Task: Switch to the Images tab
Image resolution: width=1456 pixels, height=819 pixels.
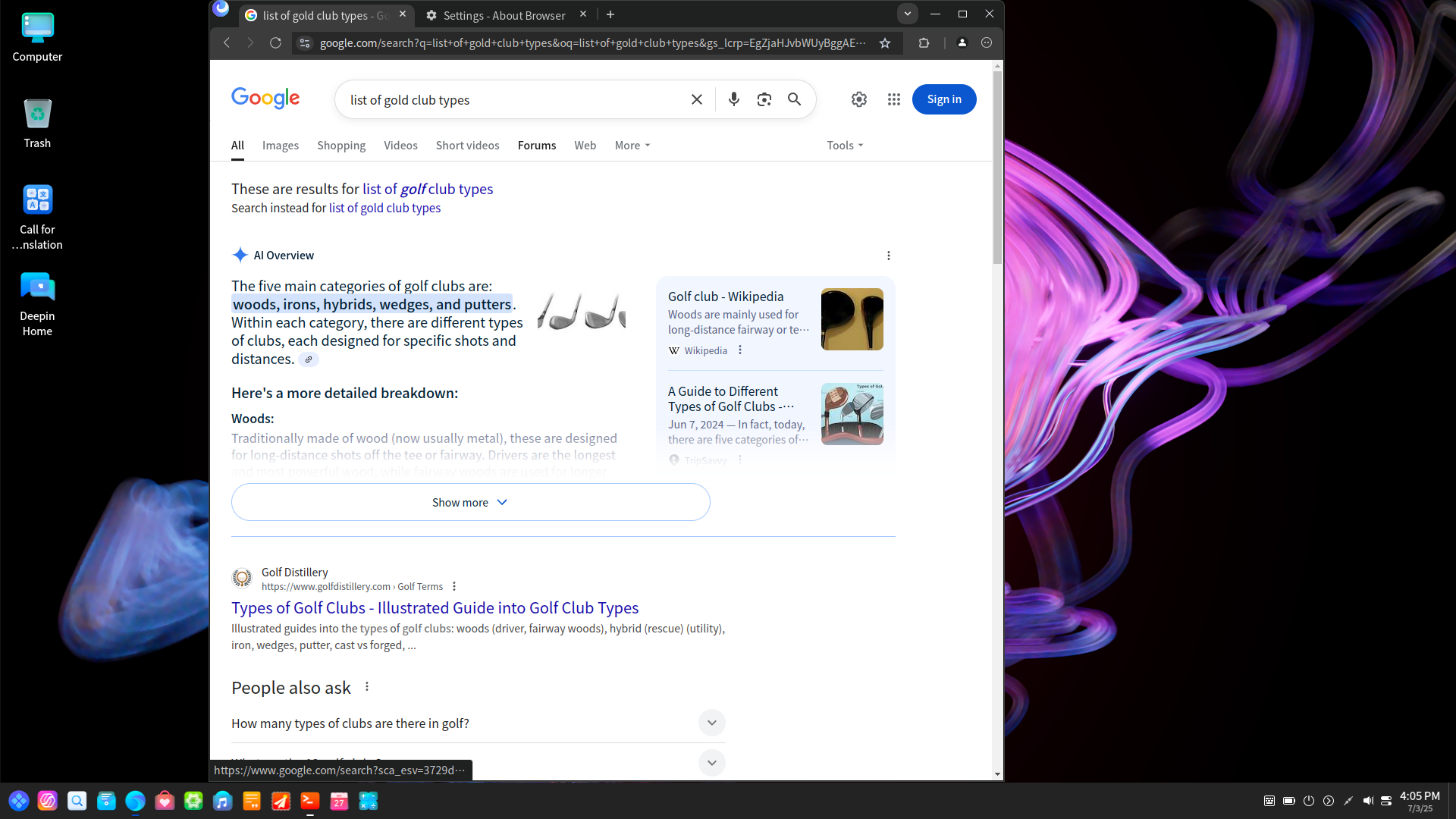Action: tap(280, 146)
